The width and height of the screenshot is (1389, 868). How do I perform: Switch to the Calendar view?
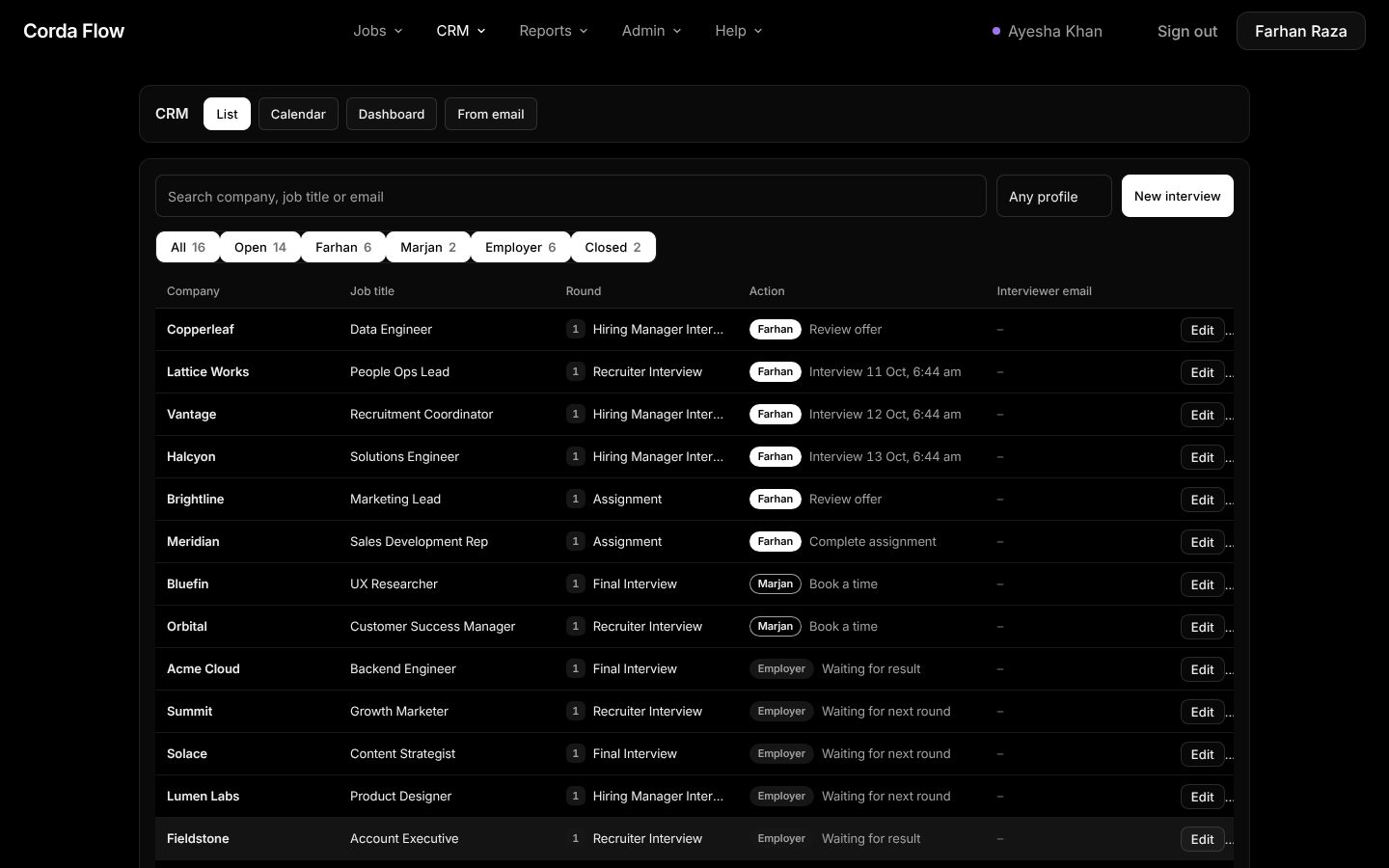coord(298,114)
